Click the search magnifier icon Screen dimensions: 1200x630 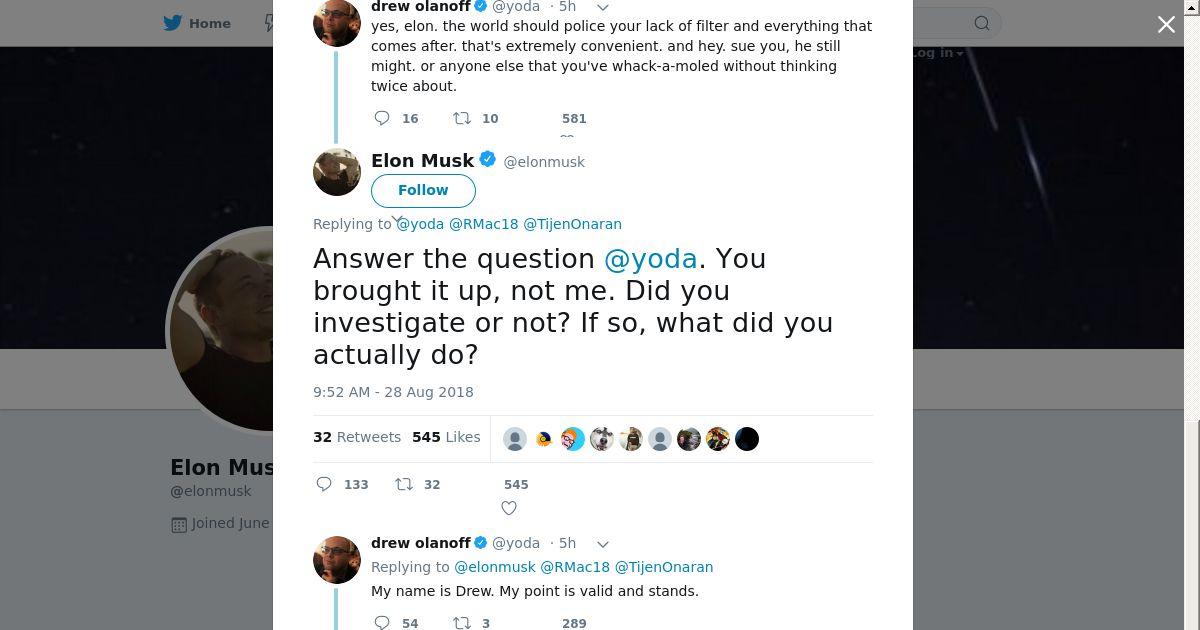tap(982, 23)
